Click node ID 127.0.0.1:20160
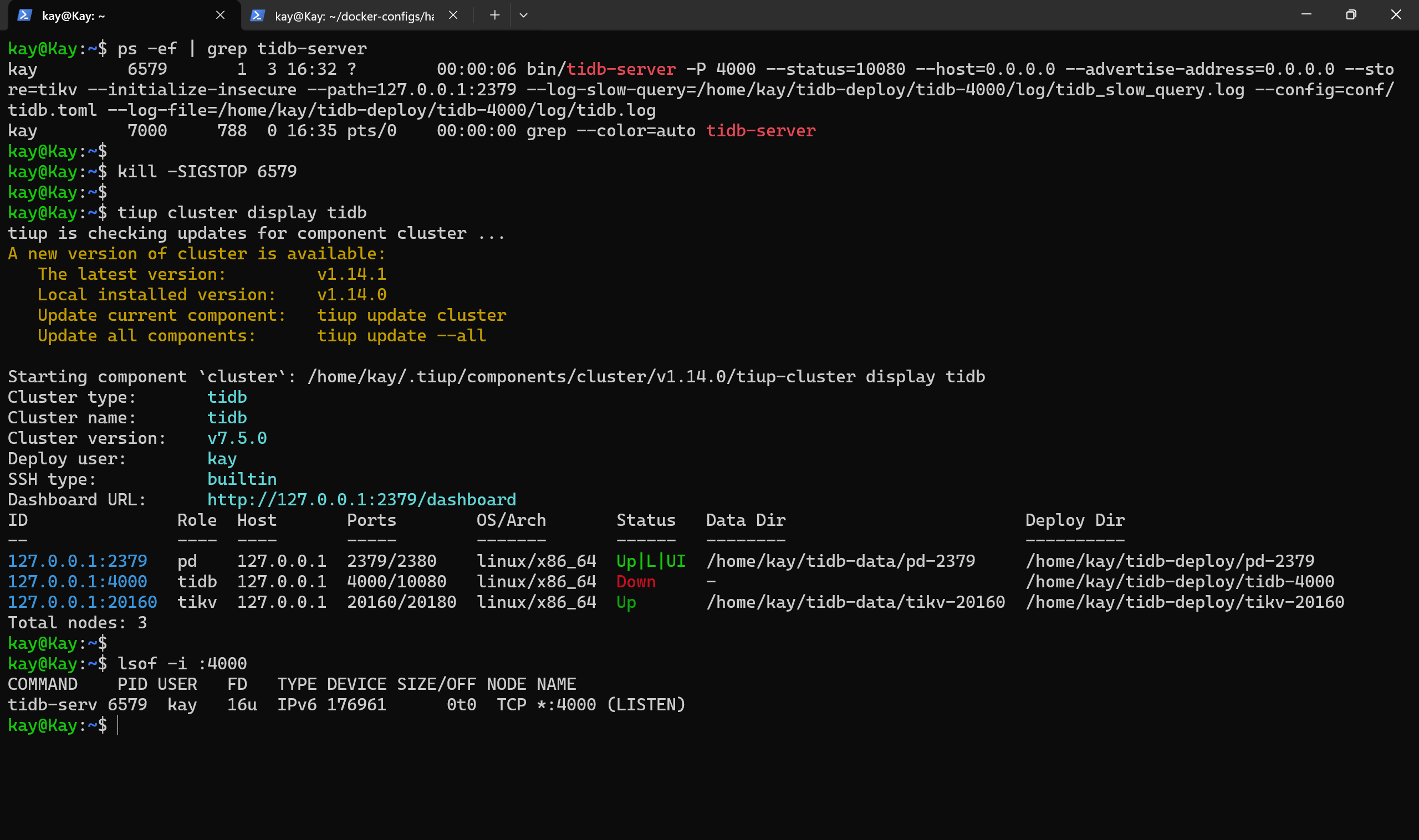Image resolution: width=1419 pixels, height=840 pixels. pyautogui.click(x=83, y=602)
